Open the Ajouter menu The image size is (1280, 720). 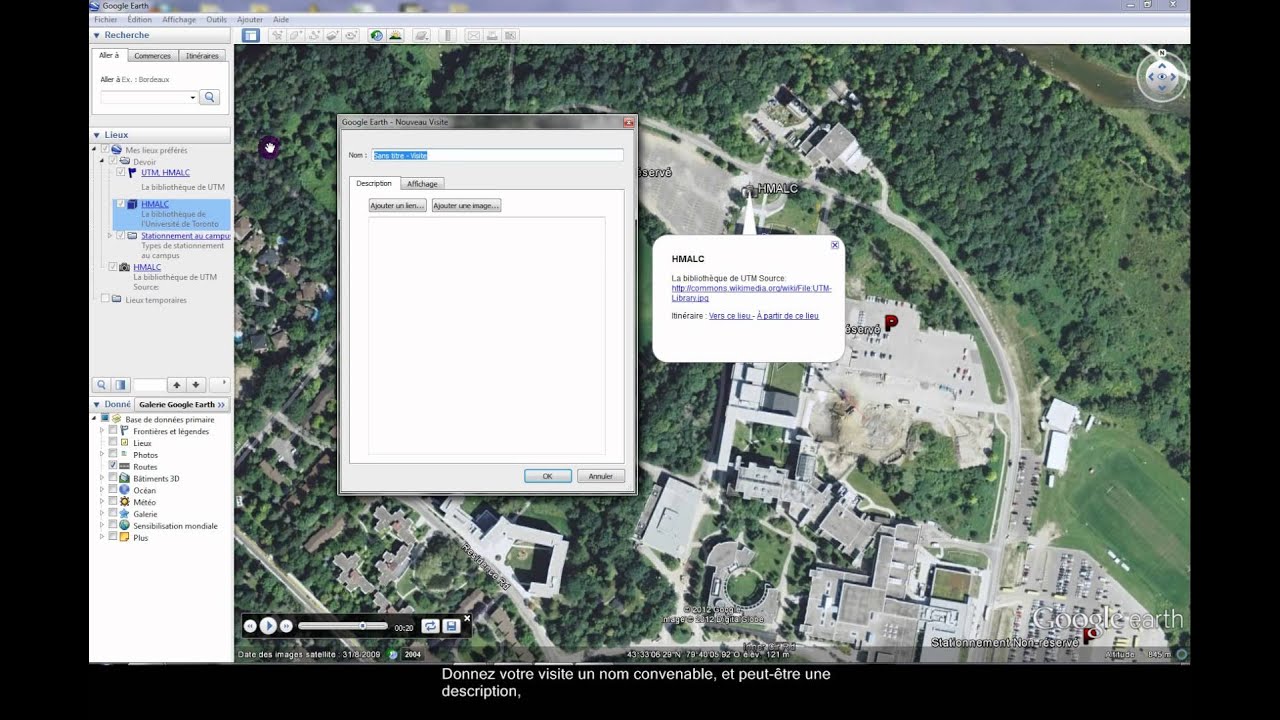(250, 19)
